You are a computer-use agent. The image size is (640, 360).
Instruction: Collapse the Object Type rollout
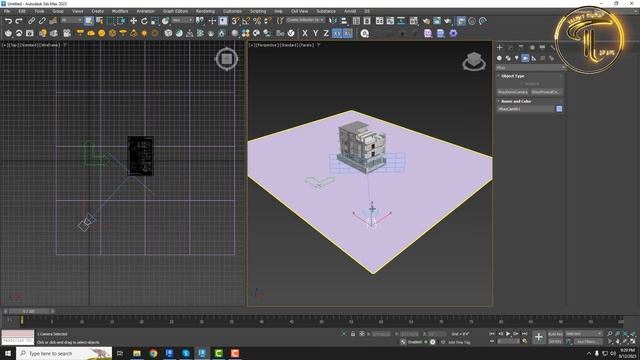tap(513, 76)
